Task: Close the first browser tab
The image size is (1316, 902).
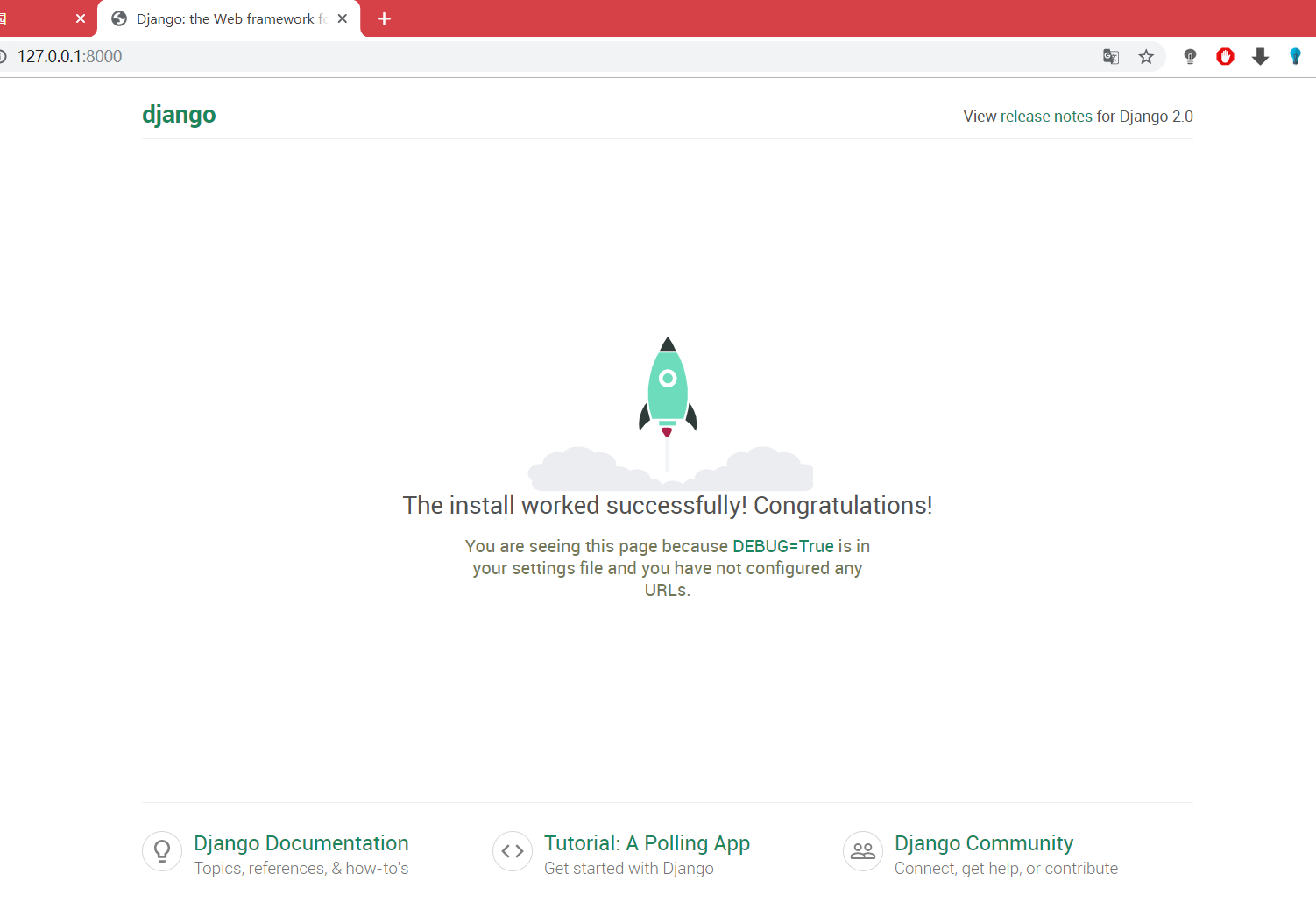Action: pyautogui.click(x=81, y=18)
